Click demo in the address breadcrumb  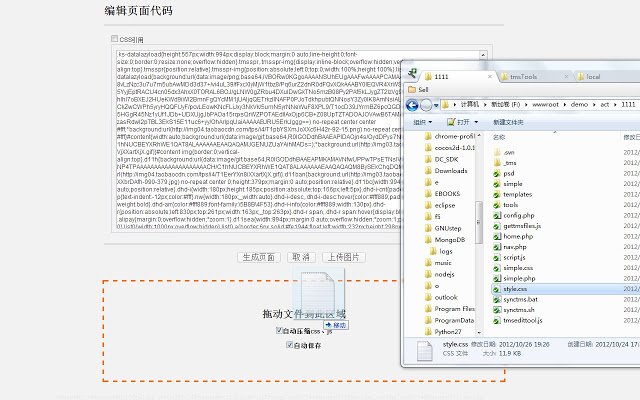point(579,104)
